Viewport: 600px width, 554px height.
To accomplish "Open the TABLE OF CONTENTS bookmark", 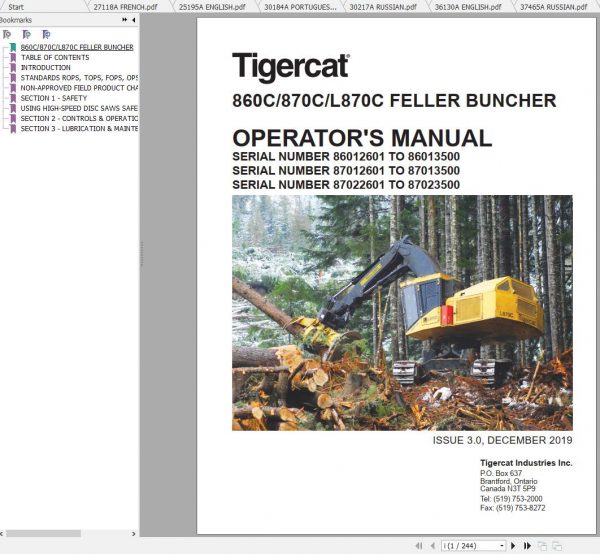I will click(55, 57).
